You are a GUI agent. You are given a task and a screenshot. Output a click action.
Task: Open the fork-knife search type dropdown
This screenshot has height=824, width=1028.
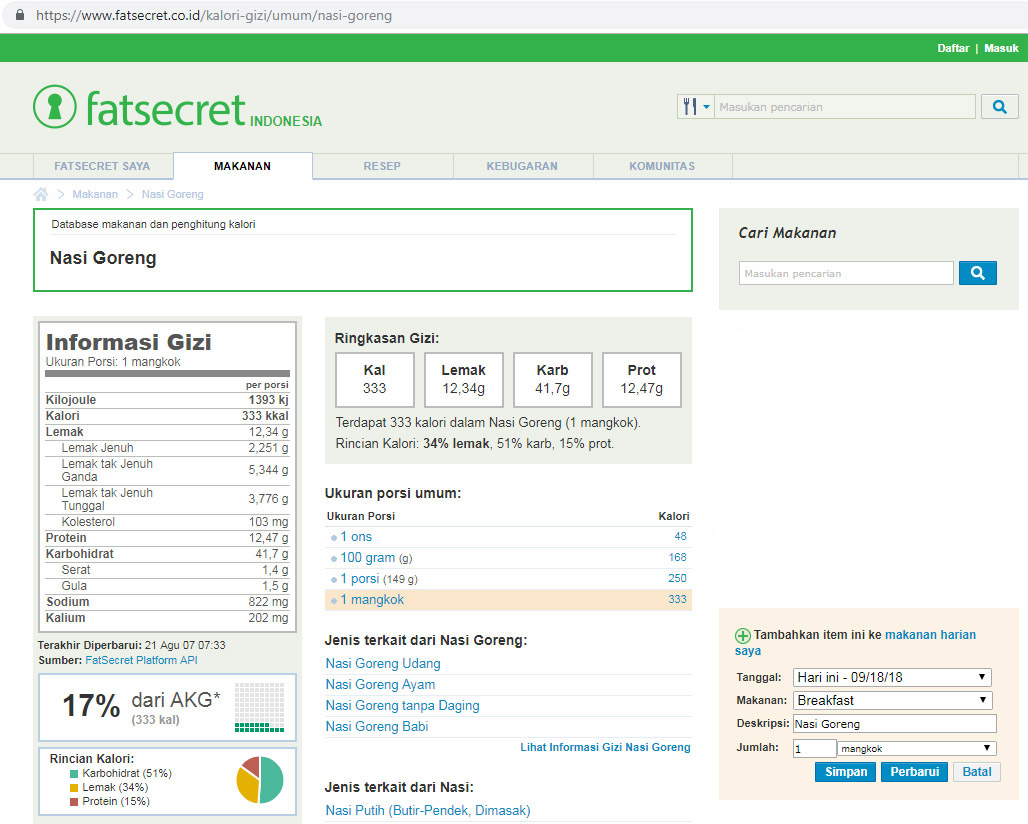click(x=695, y=107)
